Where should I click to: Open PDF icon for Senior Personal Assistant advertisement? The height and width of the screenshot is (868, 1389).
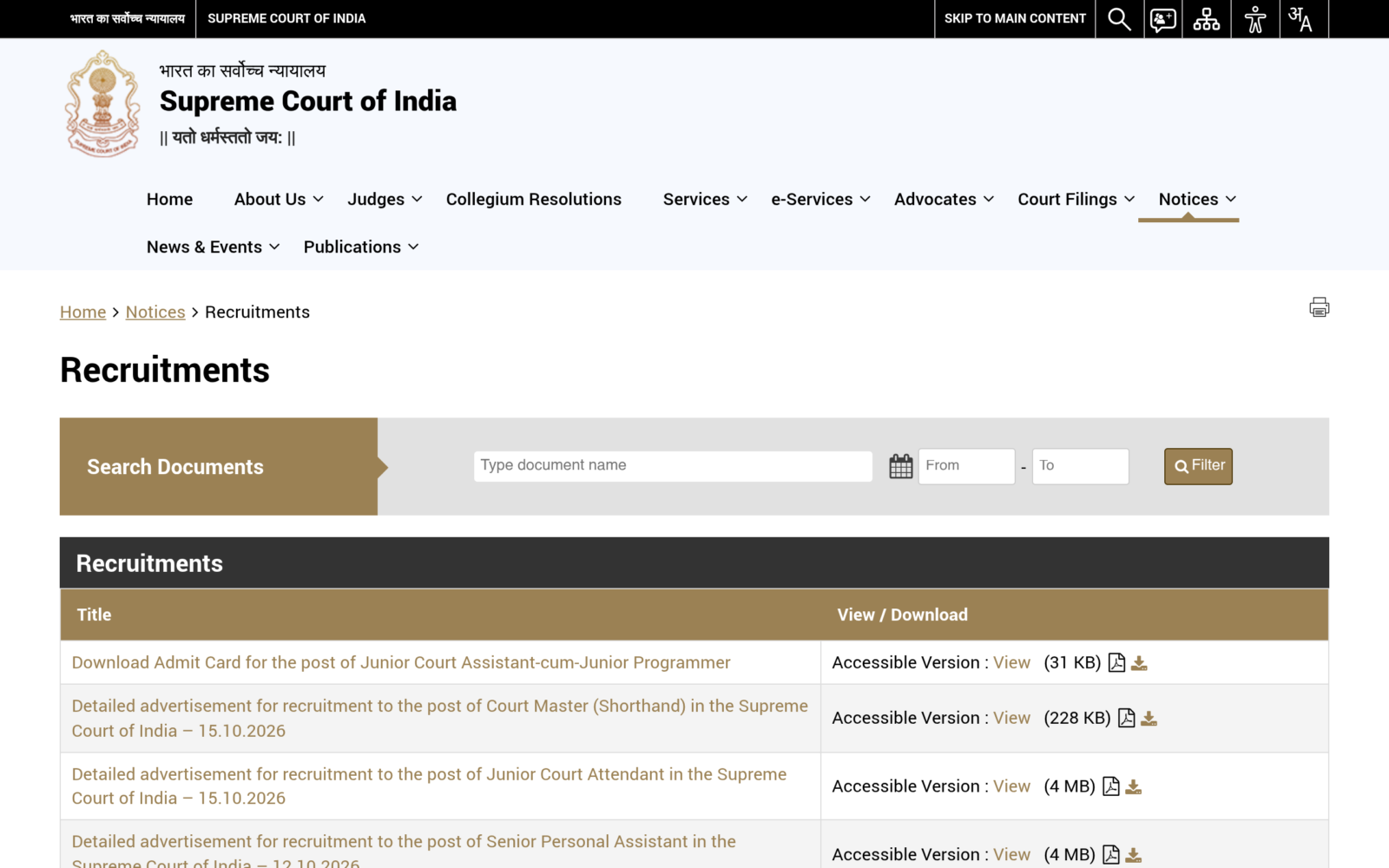tap(1111, 854)
